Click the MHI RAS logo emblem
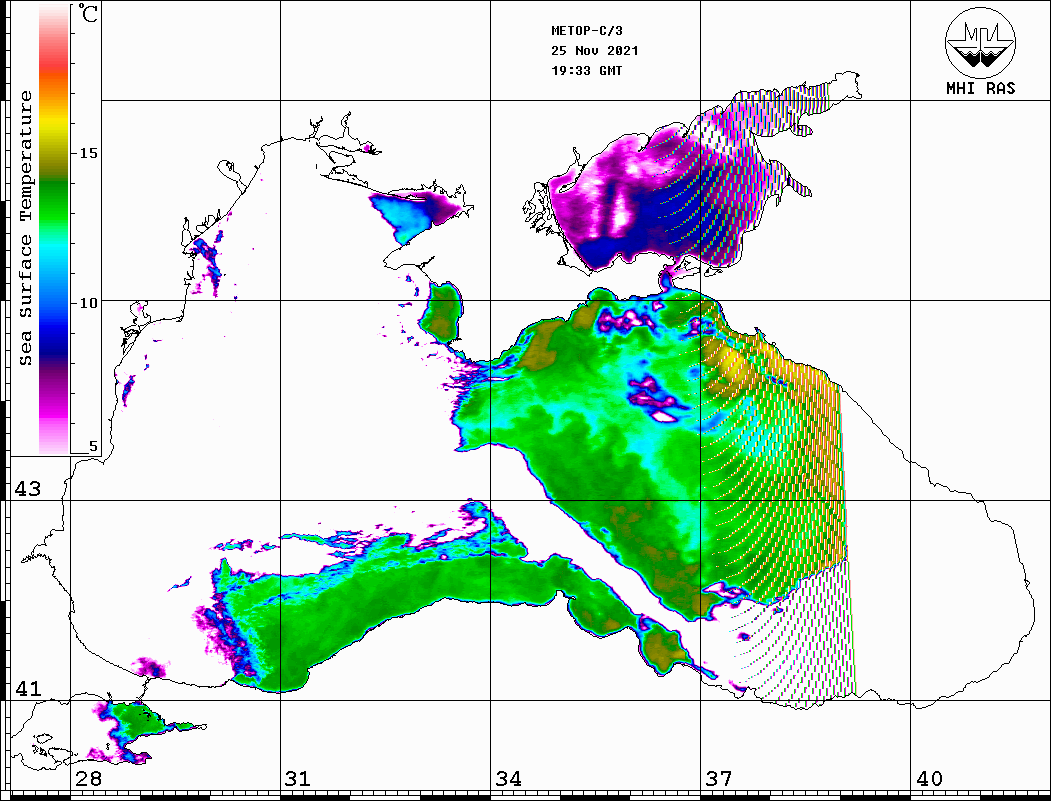This screenshot has width=1051, height=801. coord(981,43)
